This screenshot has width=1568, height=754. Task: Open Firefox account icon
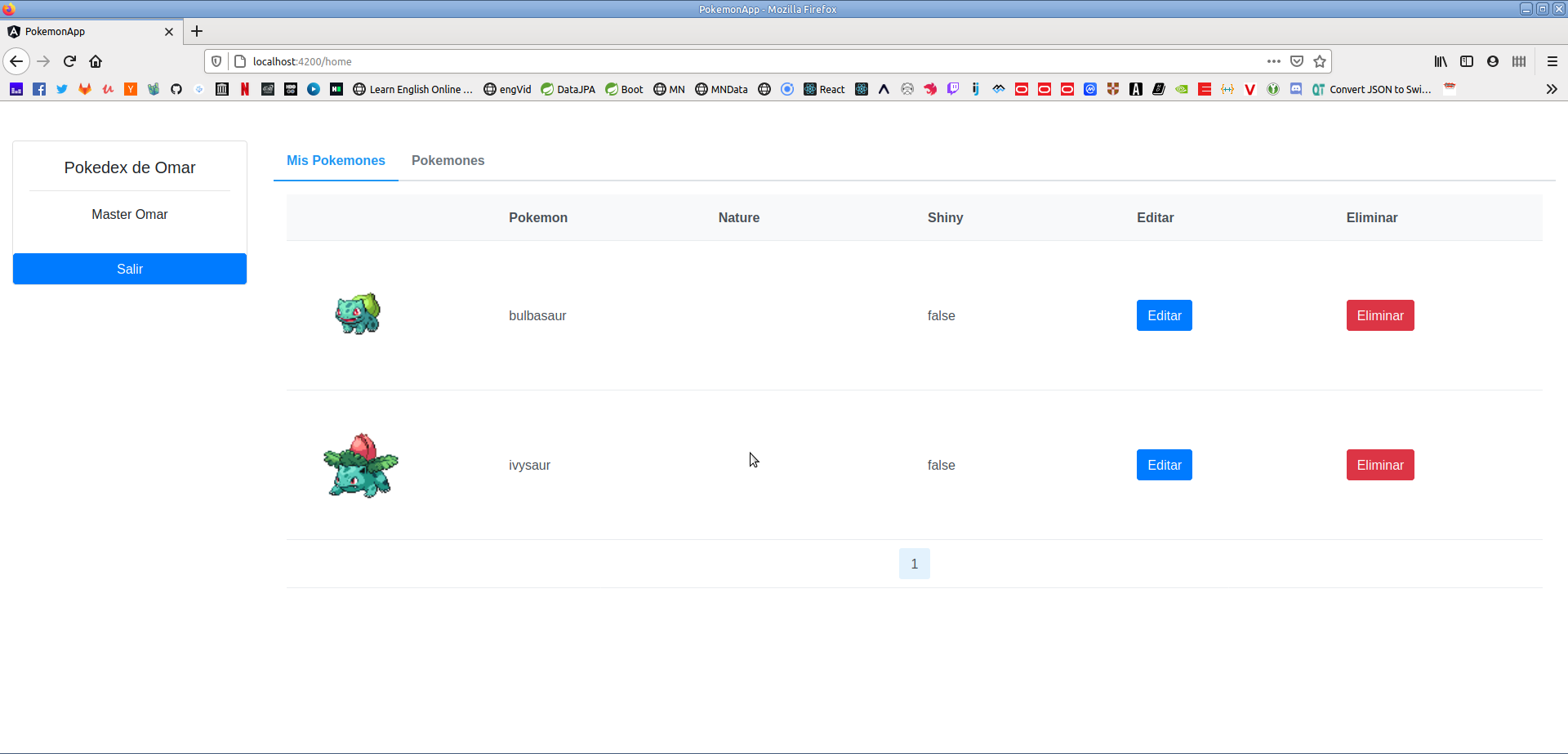coord(1493,61)
